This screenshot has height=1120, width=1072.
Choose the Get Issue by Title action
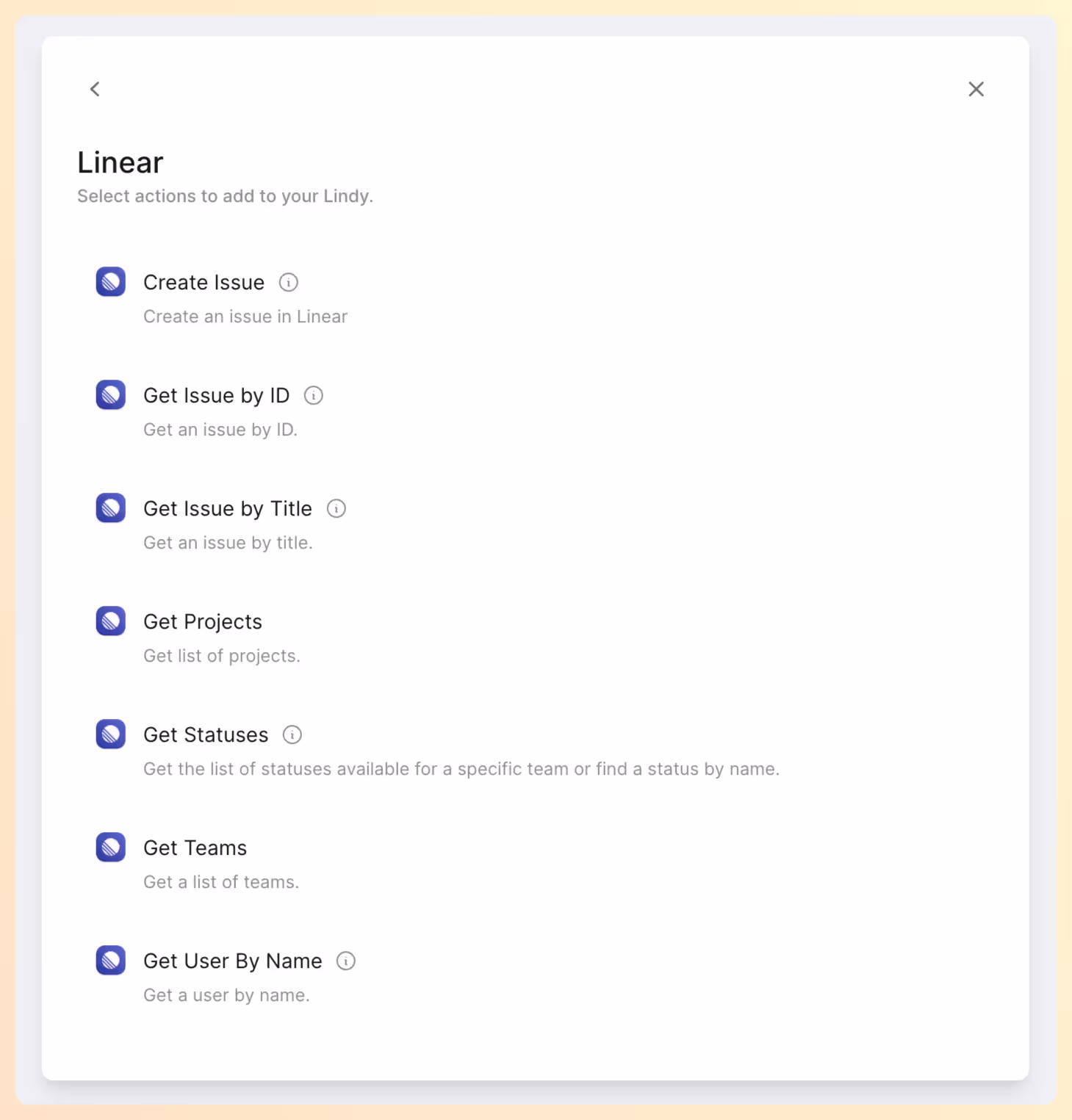coord(228,509)
